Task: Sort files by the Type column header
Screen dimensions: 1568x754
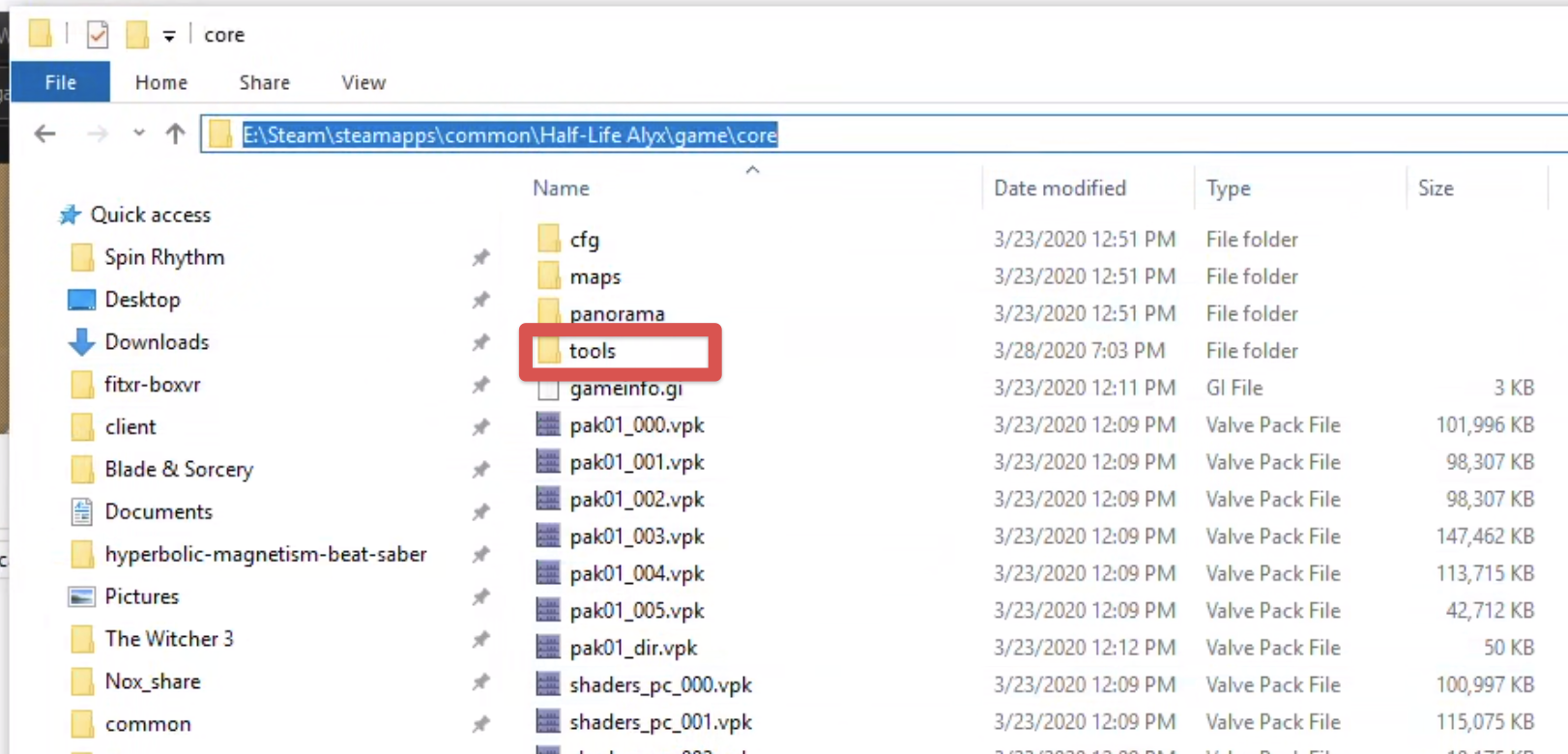Action: pyautogui.click(x=1229, y=188)
